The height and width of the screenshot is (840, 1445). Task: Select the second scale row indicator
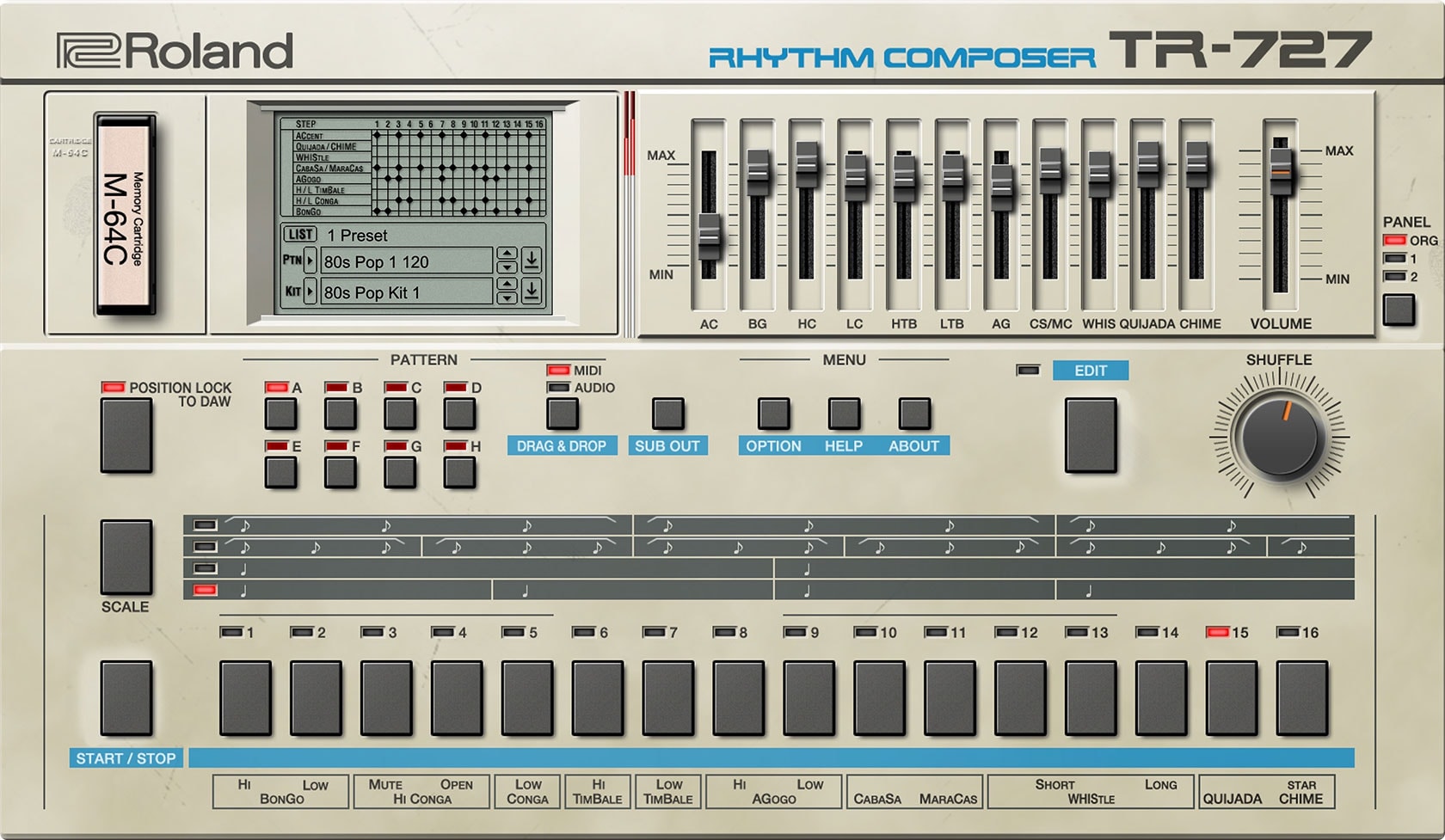click(206, 547)
